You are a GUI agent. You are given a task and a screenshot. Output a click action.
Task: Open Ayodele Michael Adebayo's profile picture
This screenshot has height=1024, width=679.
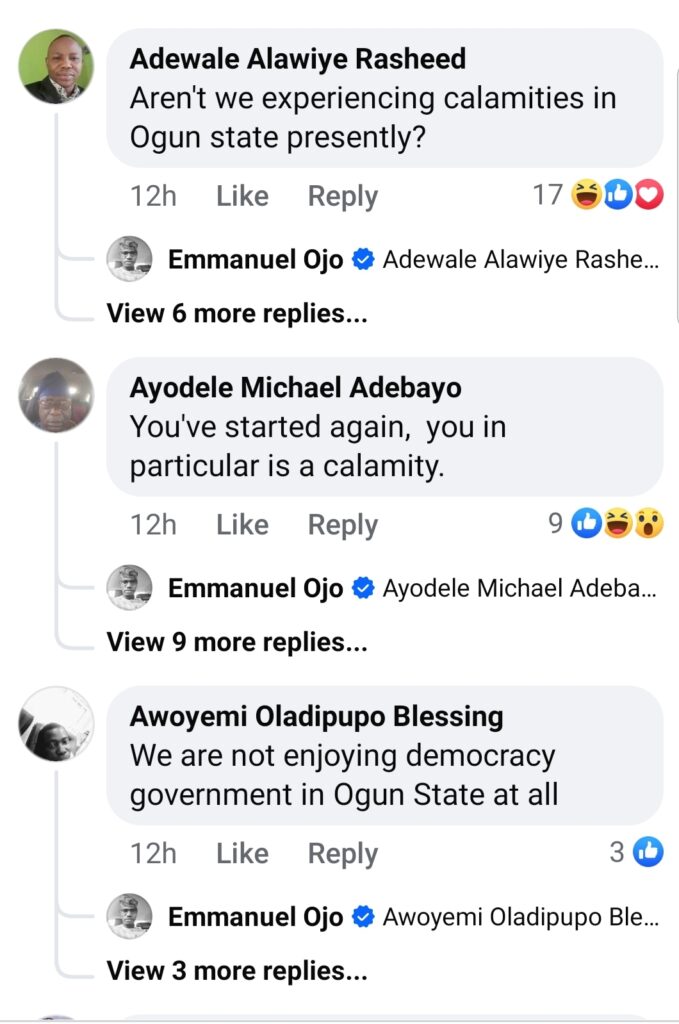coord(56,395)
